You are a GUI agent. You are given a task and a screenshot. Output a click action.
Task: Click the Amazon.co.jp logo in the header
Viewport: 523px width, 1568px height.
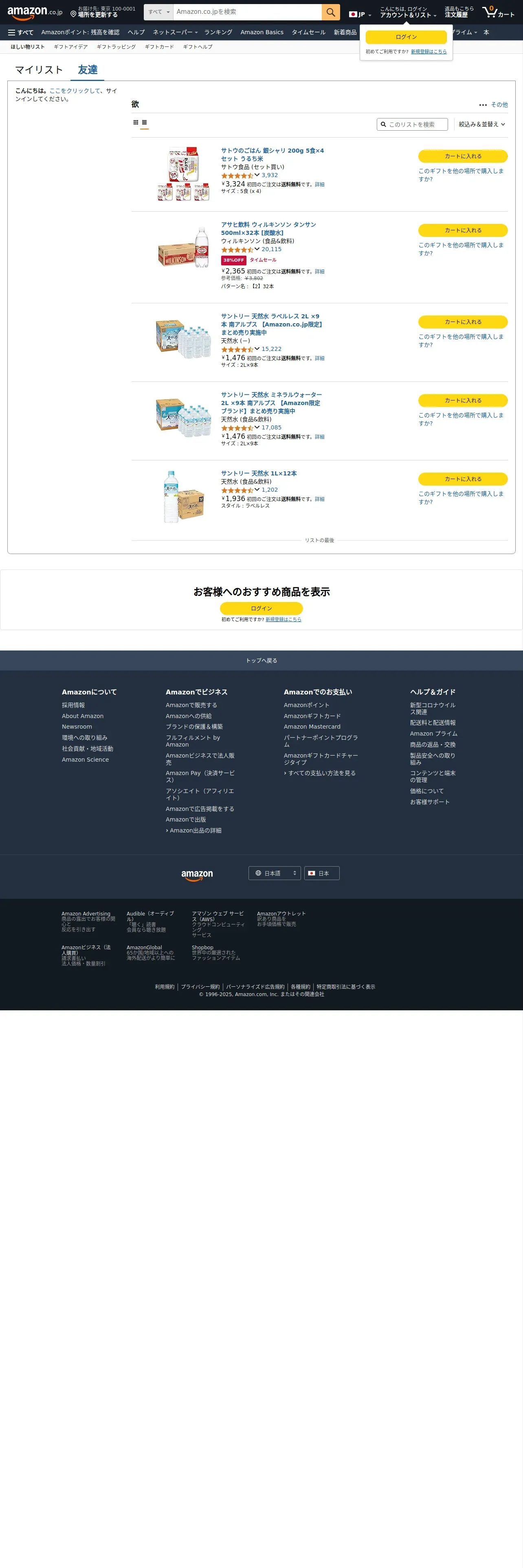(x=35, y=12)
